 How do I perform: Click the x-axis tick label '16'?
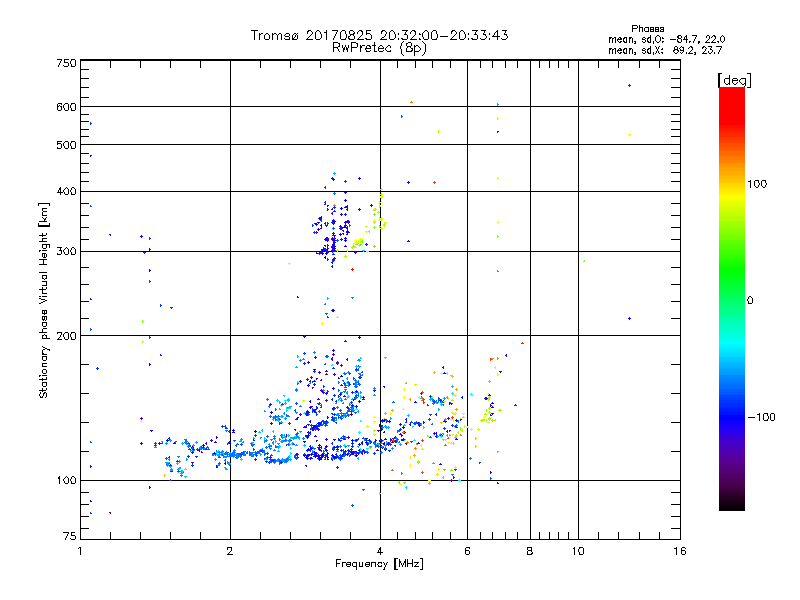point(680,551)
